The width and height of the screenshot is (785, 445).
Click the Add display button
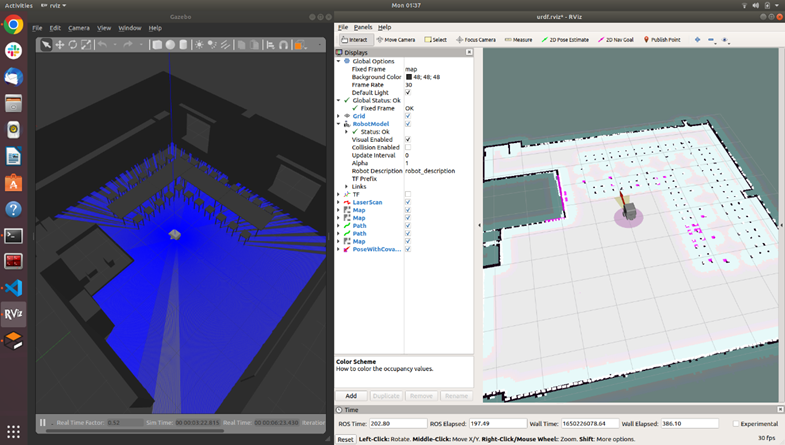(351, 396)
